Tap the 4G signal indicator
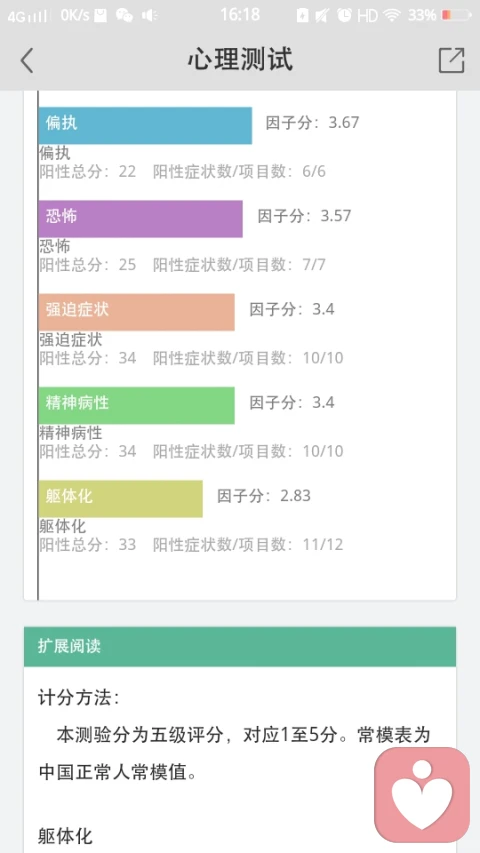The image size is (480, 853). [x=28, y=16]
